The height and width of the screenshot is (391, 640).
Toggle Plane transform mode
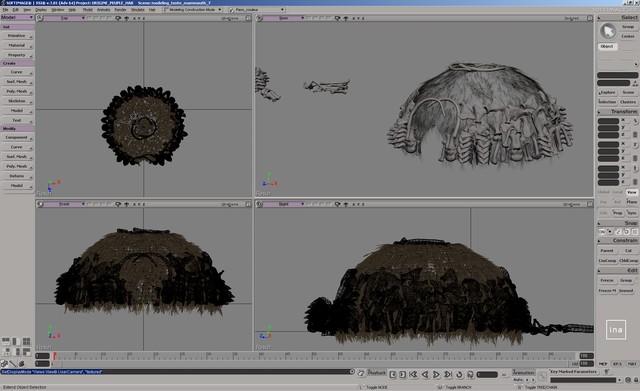(x=632, y=202)
